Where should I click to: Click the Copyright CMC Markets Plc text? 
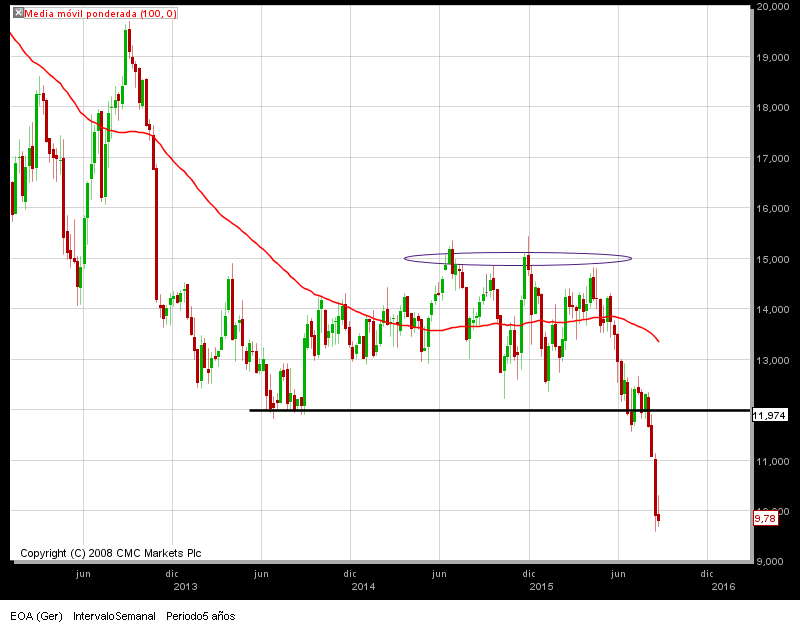tap(111, 553)
